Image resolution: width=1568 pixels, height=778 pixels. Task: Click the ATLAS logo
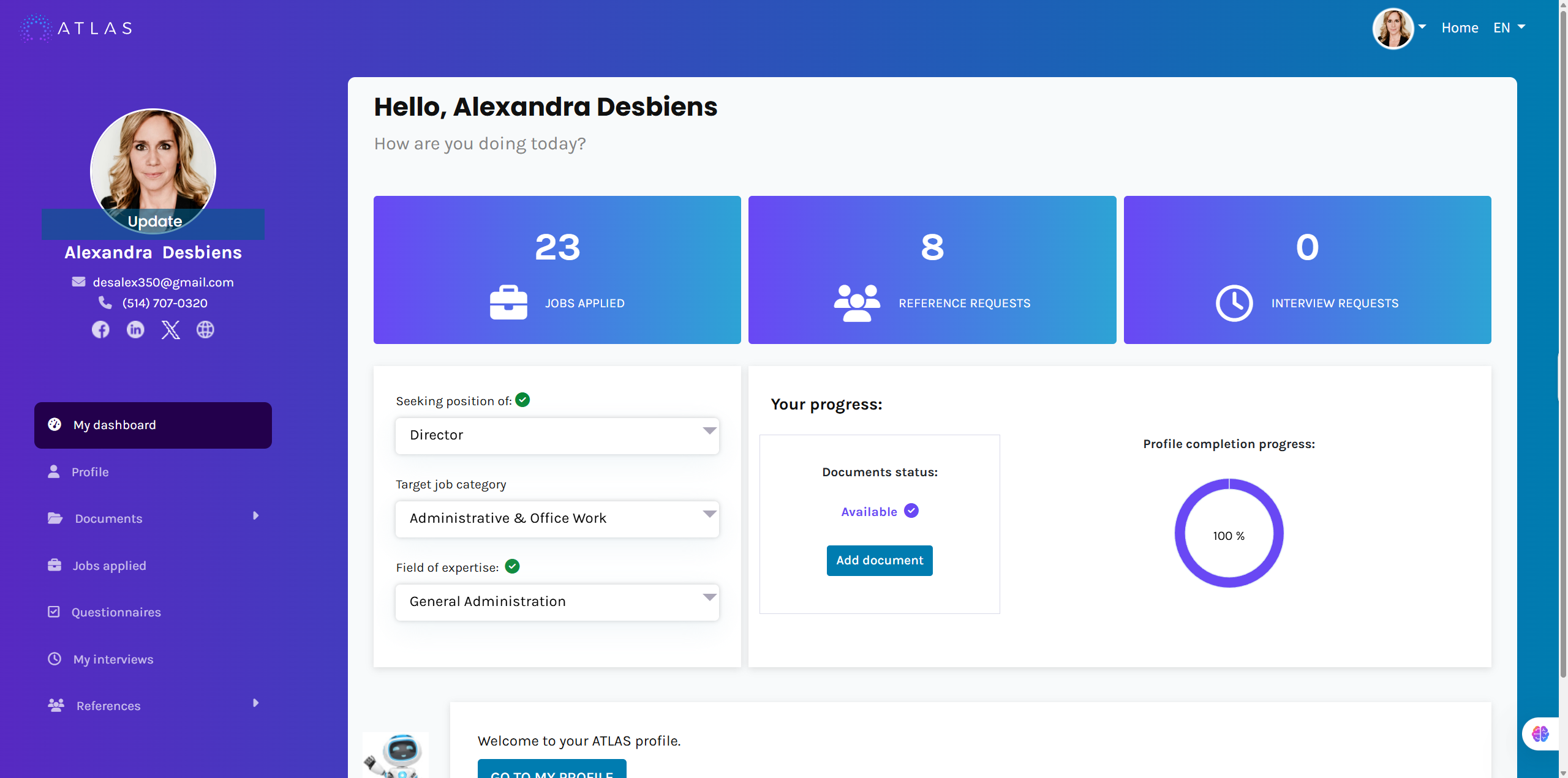click(x=76, y=28)
